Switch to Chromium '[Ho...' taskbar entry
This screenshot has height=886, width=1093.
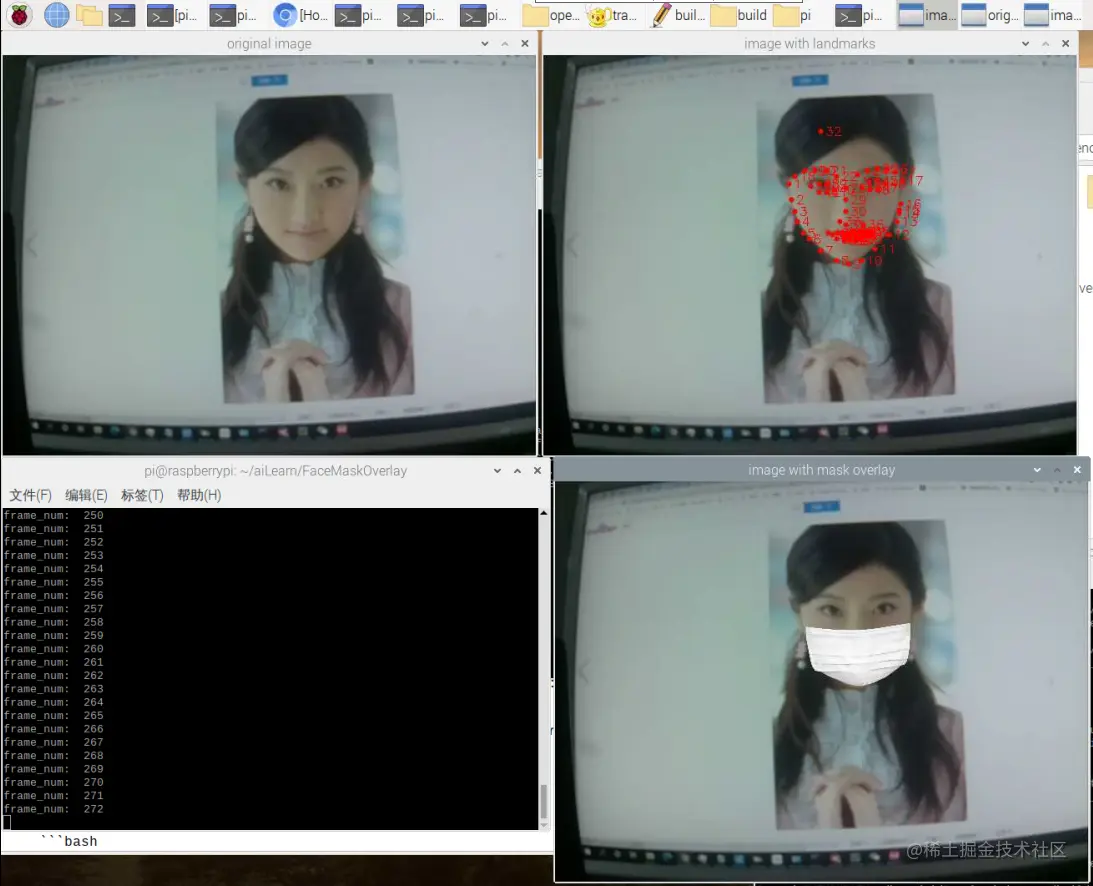(300, 15)
